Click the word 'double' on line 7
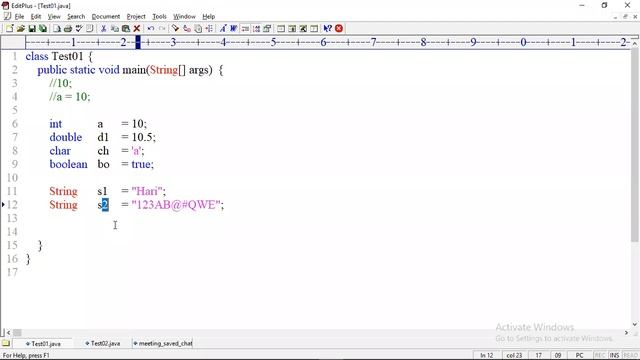This screenshot has width=640, height=360. [x=66, y=137]
